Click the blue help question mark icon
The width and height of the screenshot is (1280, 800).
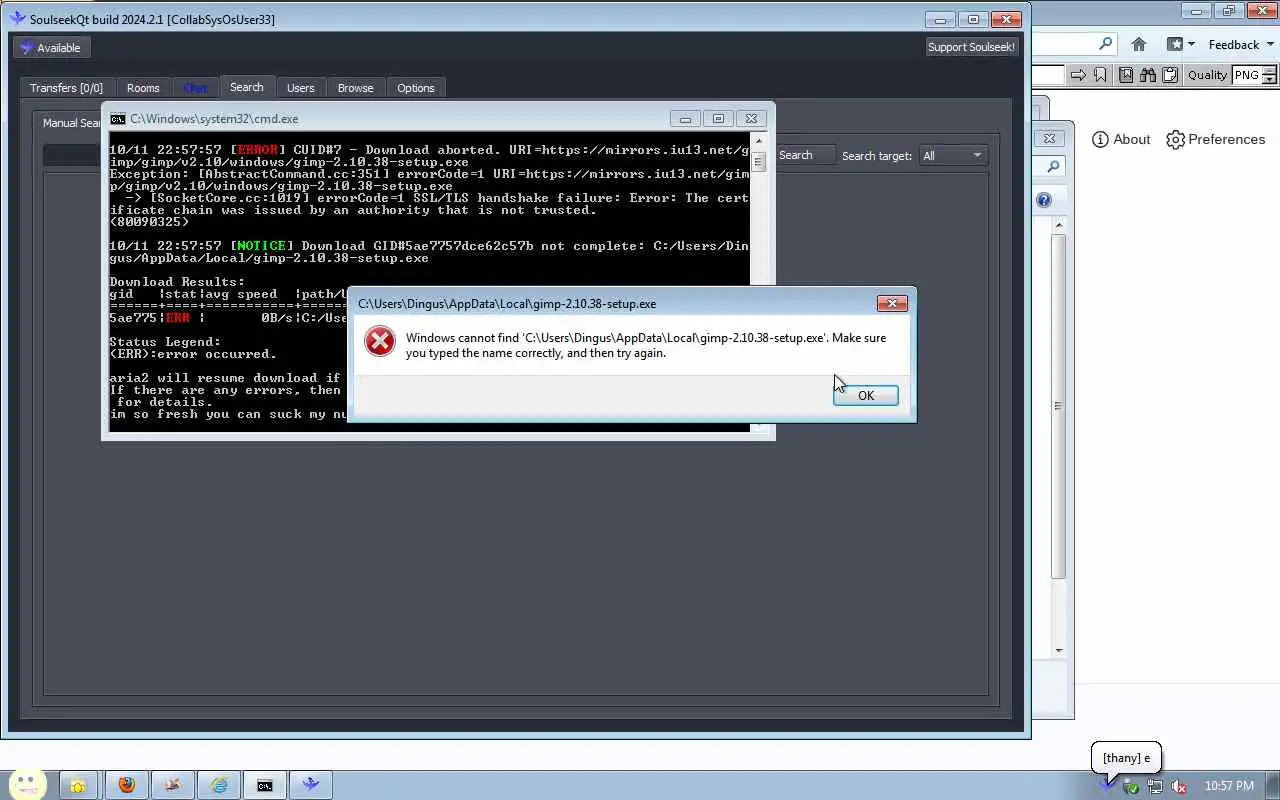pyautogui.click(x=1044, y=200)
